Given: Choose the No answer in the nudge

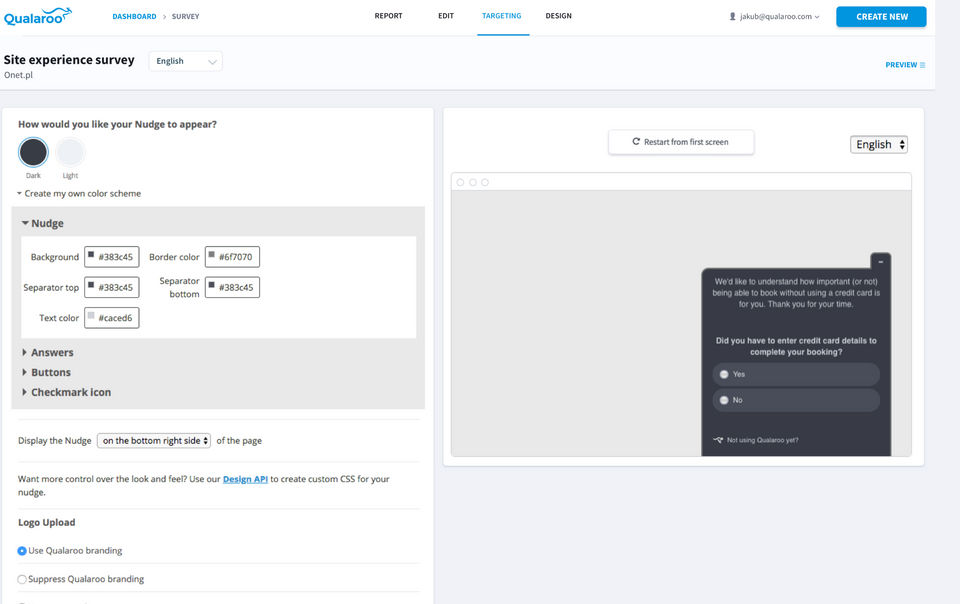Looking at the screenshot, I should click(796, 400).
